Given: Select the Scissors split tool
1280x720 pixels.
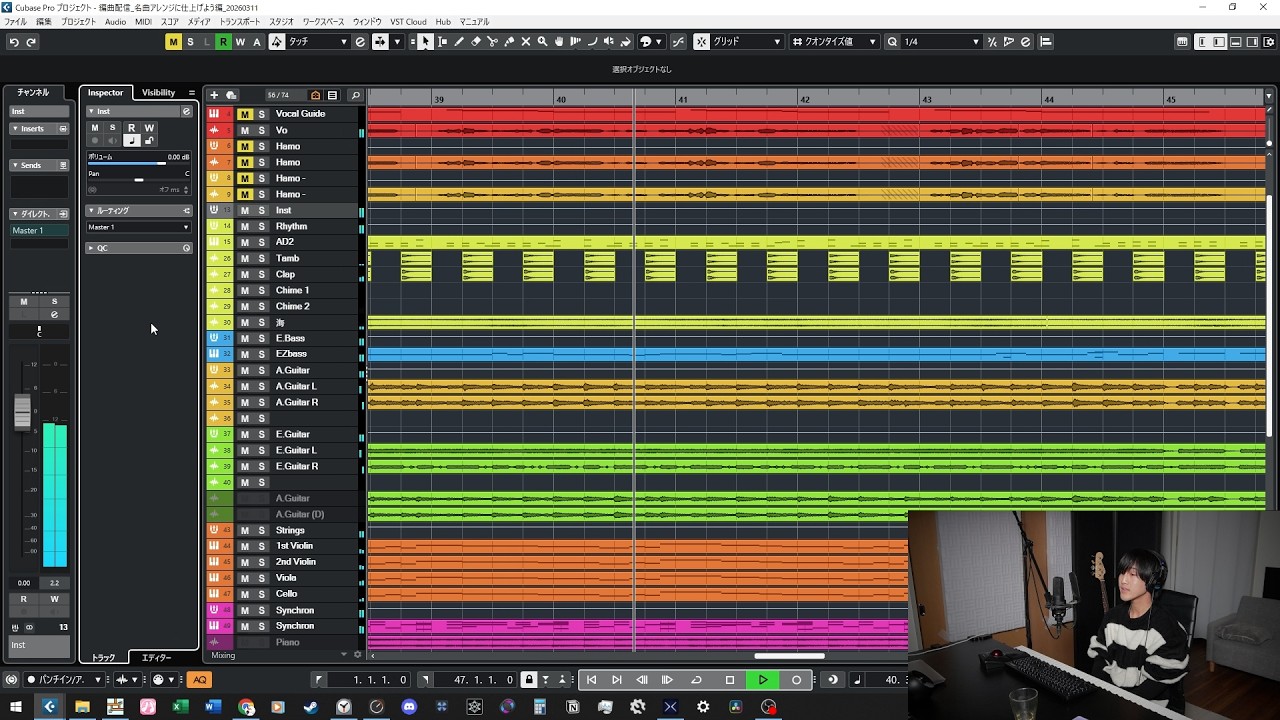Looking at the screenshot, I should pos(492,42).
